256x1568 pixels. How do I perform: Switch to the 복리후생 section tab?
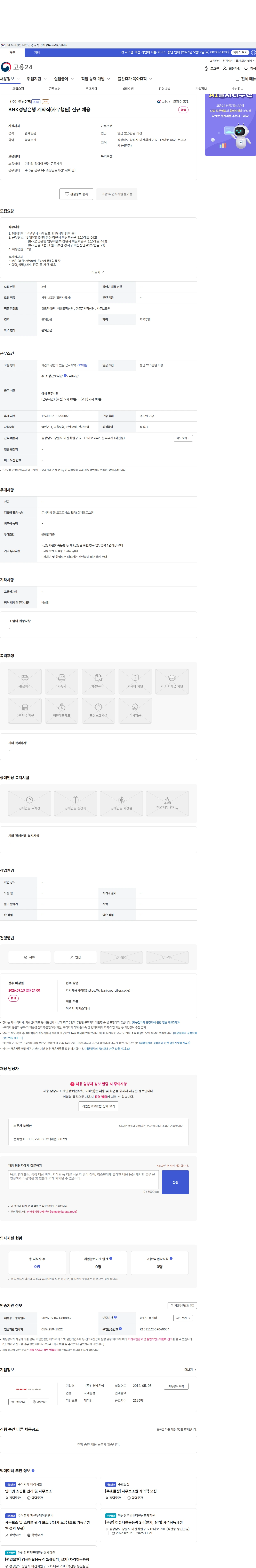(x=128, y=89)
